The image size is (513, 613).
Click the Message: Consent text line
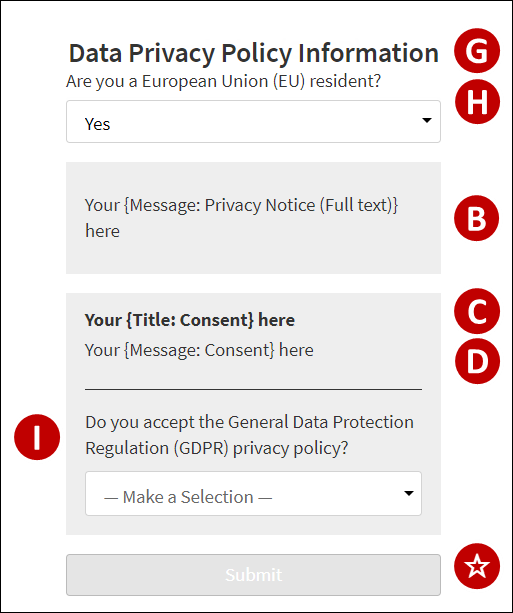pyautogui.click(x=199, y=350)
